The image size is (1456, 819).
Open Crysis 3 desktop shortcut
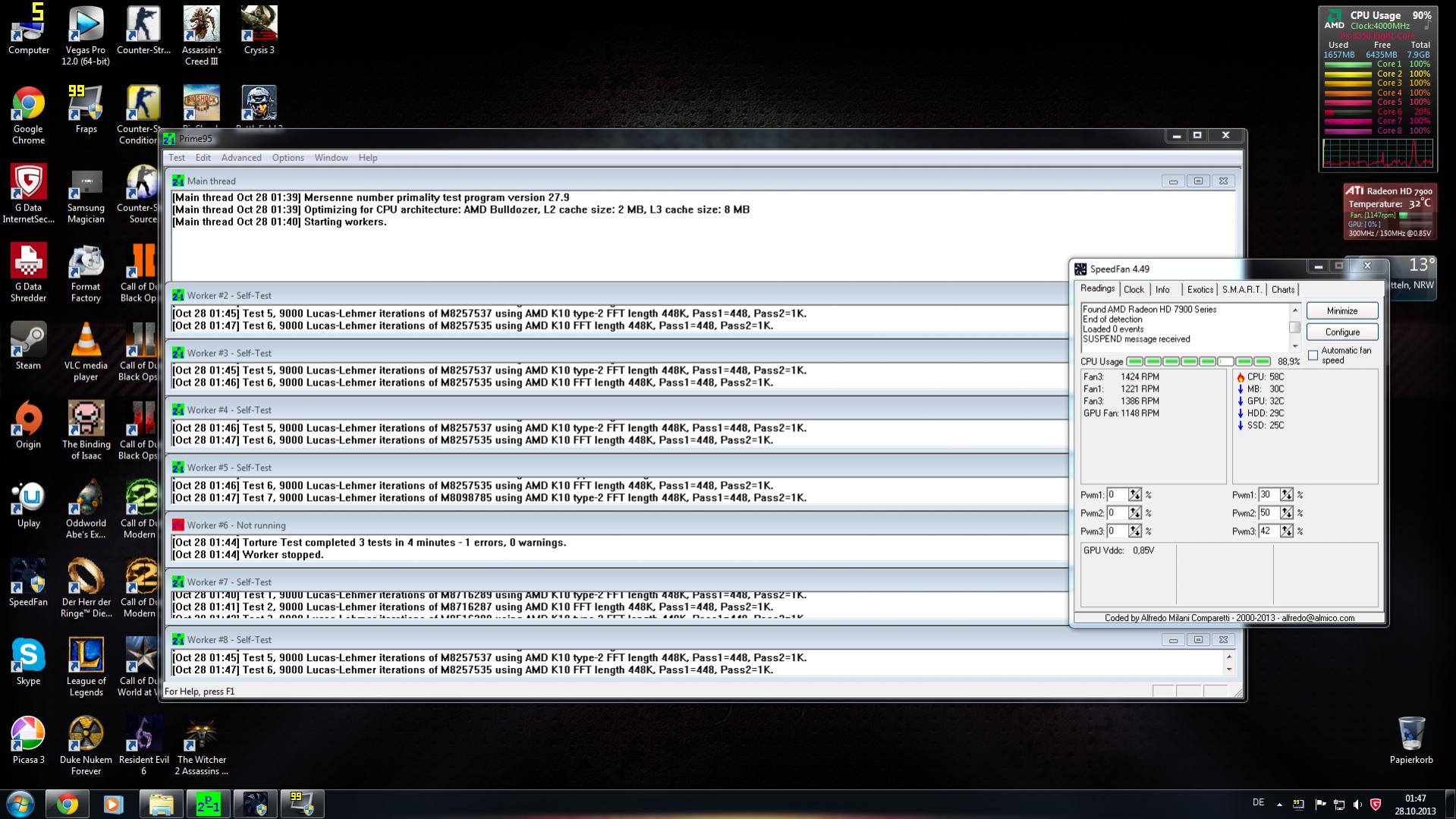pos(259,30)
